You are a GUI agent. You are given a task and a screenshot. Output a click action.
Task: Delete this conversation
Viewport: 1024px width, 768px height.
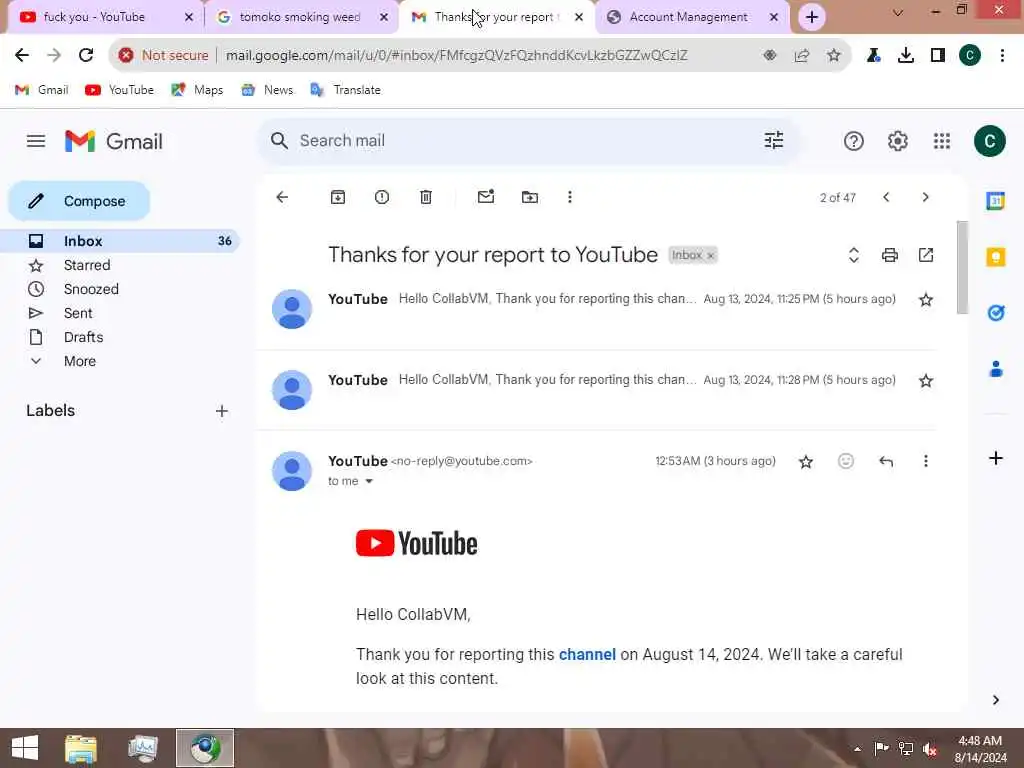(426, 197)
